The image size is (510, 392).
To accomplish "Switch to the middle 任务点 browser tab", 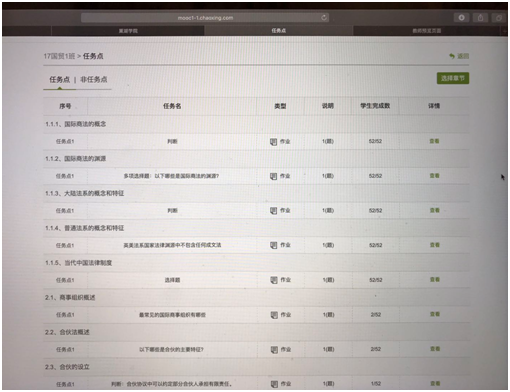I will click(279, 31).
